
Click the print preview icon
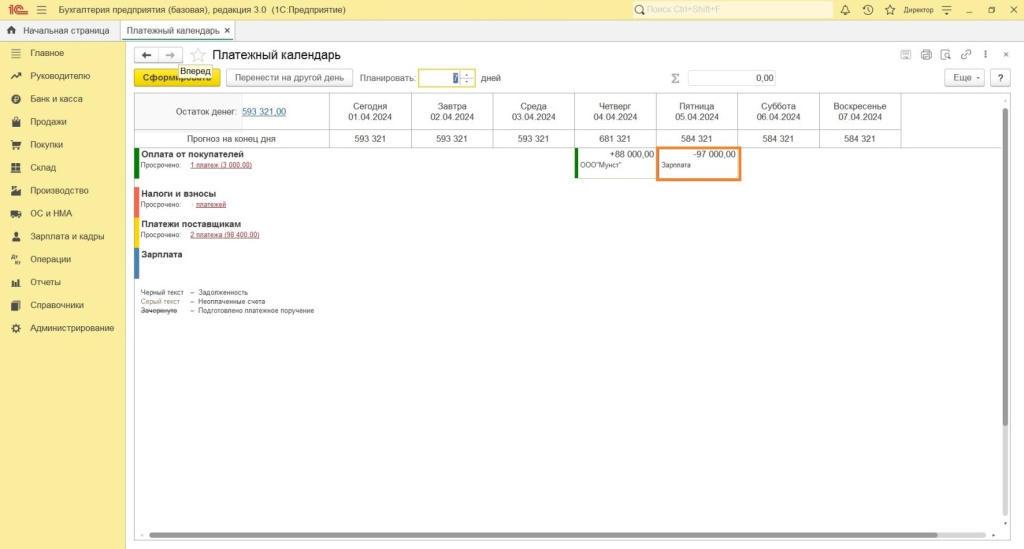[x=946, y=55]
